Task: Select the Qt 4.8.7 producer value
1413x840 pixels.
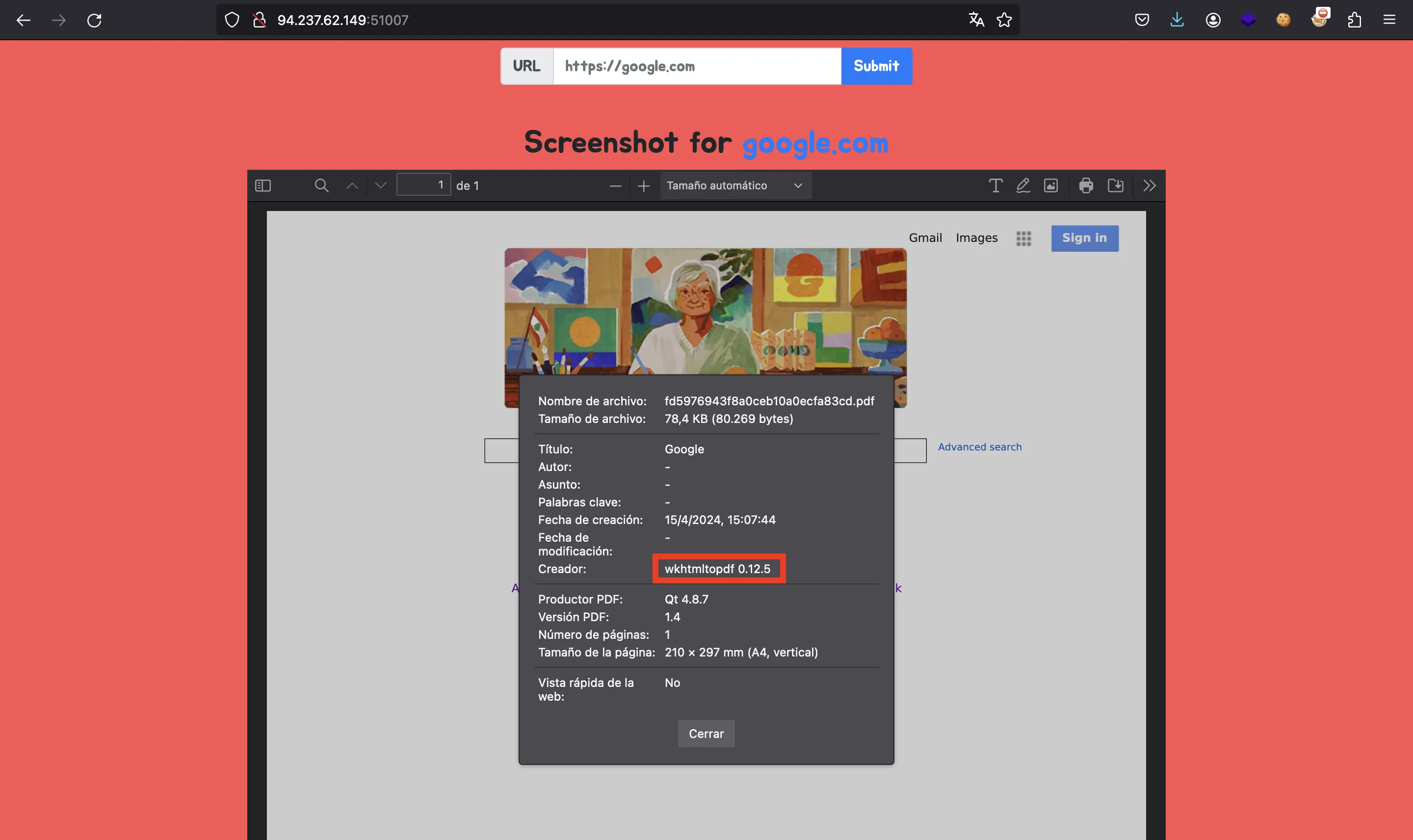Action: [686, 600]
